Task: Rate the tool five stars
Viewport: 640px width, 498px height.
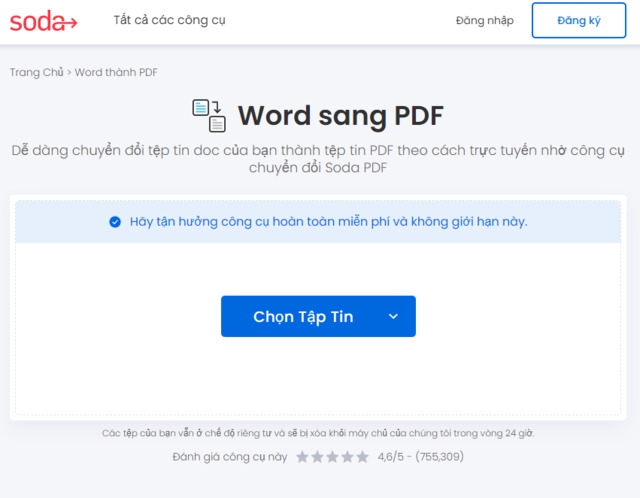Action: (362, 457)
